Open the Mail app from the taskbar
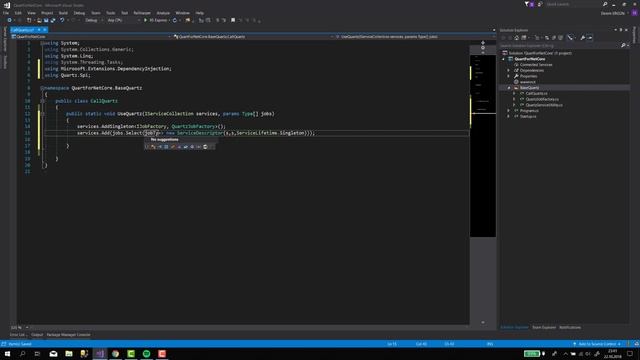The height and width of the screenshot is (360, 640). click(x=53, y=353)
